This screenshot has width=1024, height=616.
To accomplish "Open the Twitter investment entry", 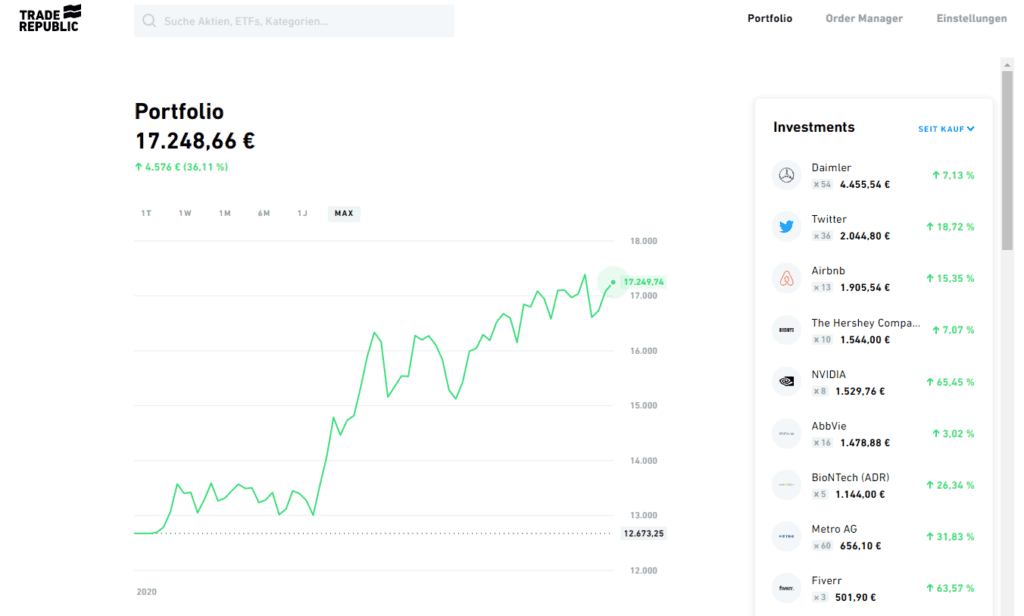I will 873,227.
